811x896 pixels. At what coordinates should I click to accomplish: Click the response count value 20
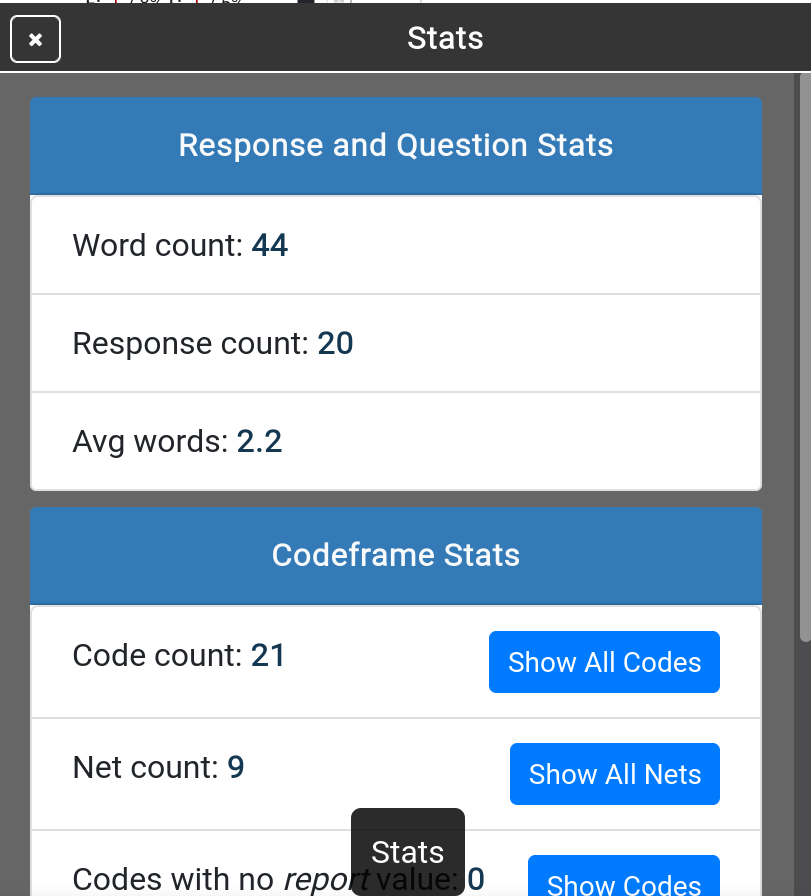click(335, 344)
